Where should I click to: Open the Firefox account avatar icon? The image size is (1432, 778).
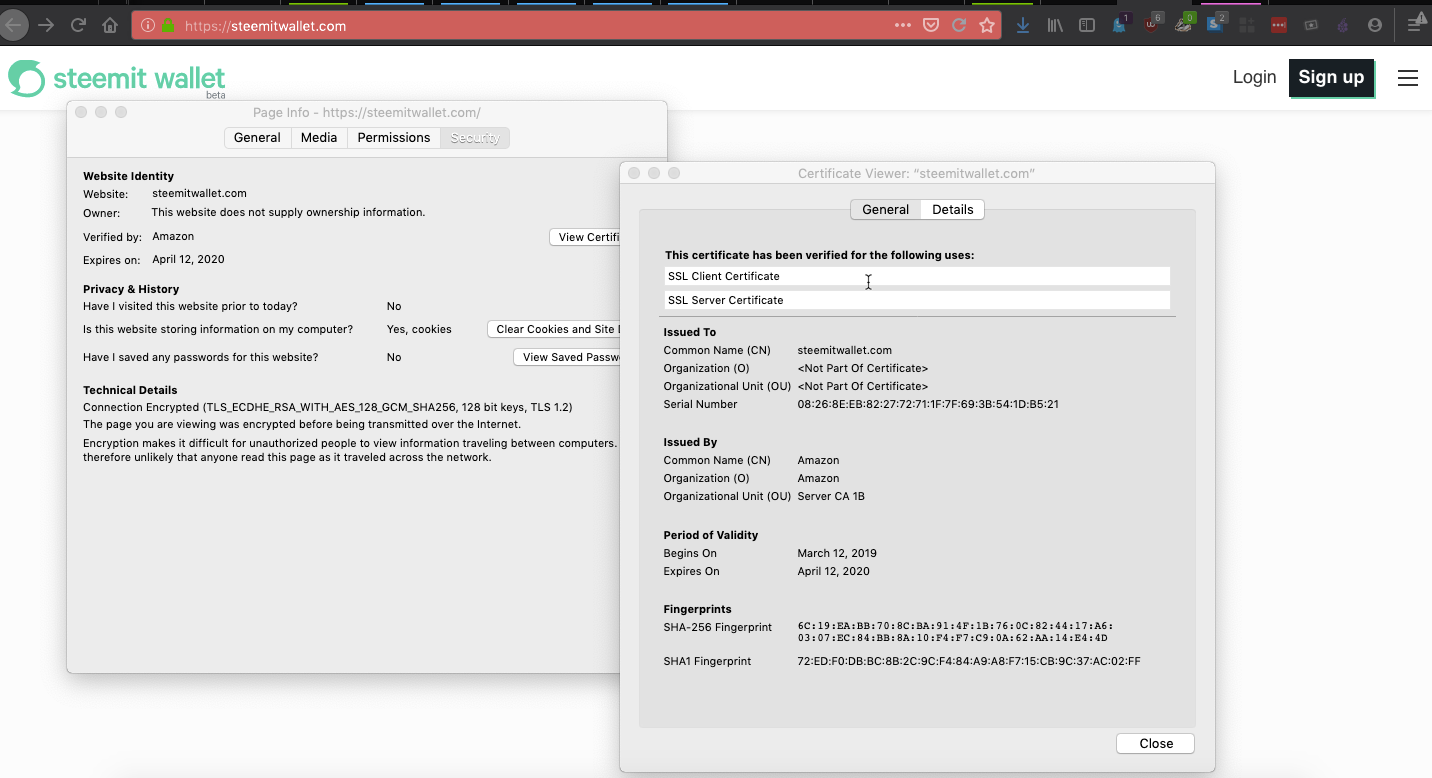click(1375, 26)
